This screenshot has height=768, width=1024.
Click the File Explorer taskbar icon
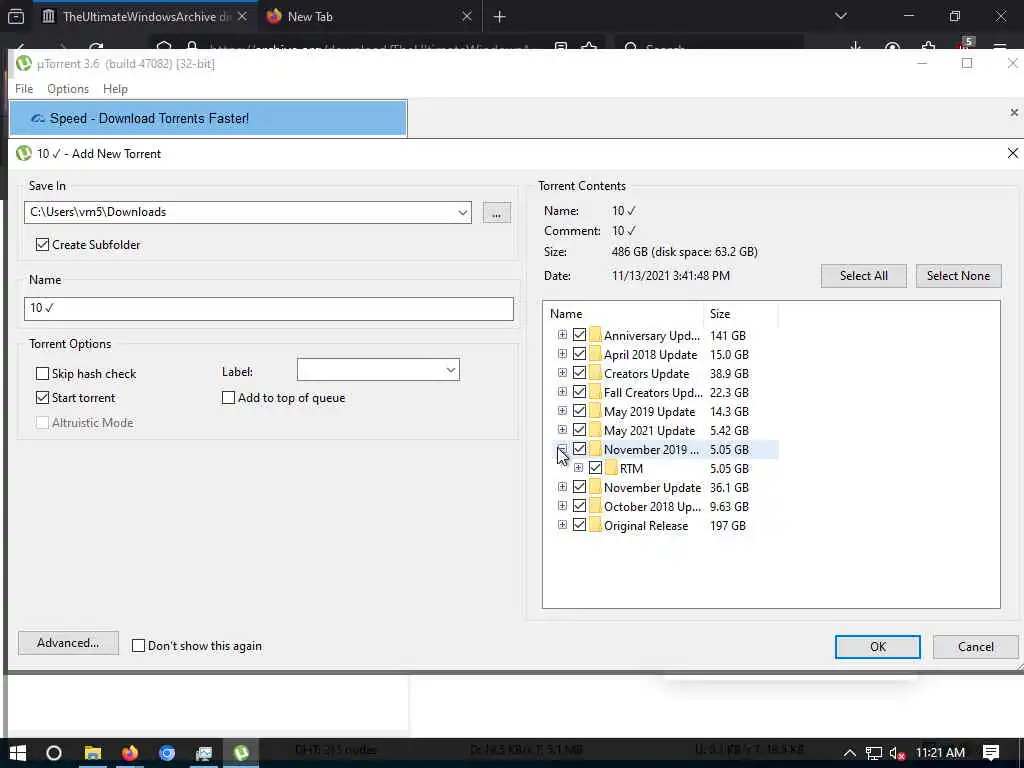93,753
